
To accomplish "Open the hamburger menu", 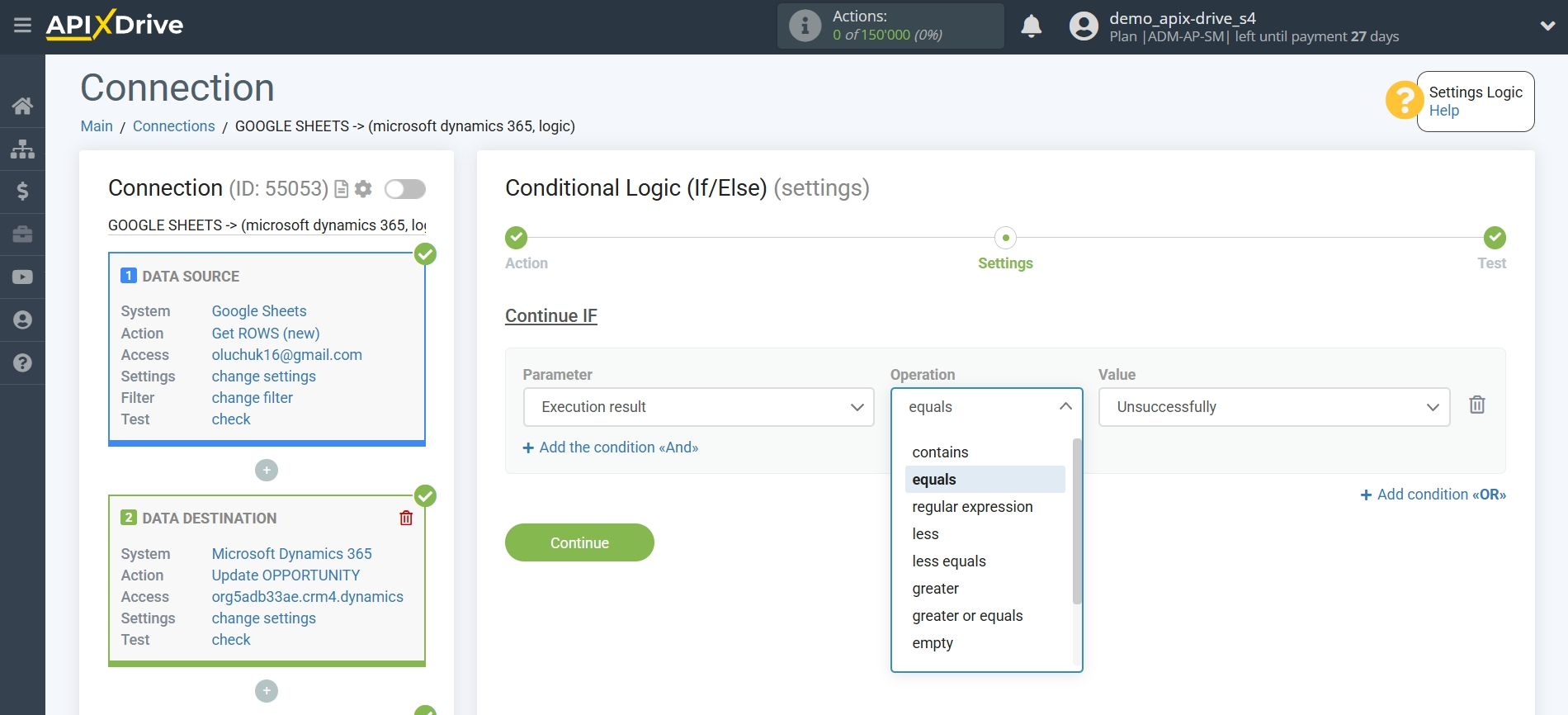I will (22, 26).
